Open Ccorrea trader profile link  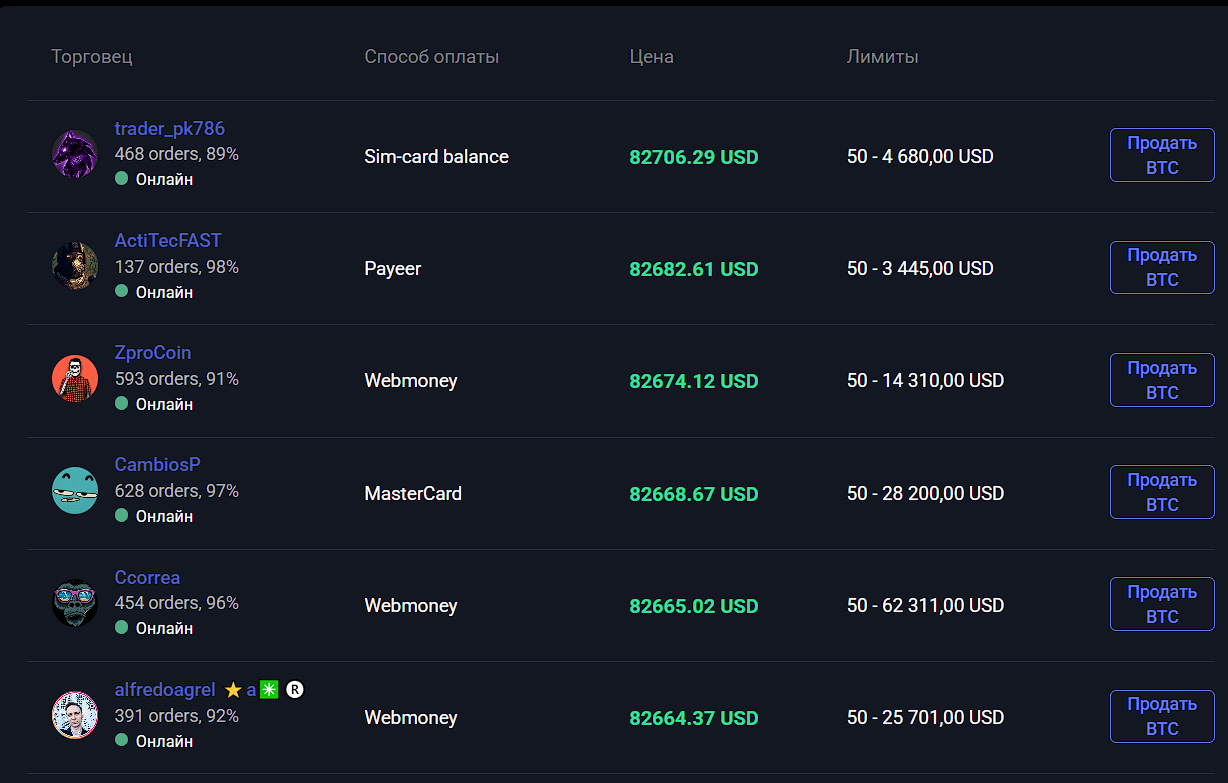147,578
